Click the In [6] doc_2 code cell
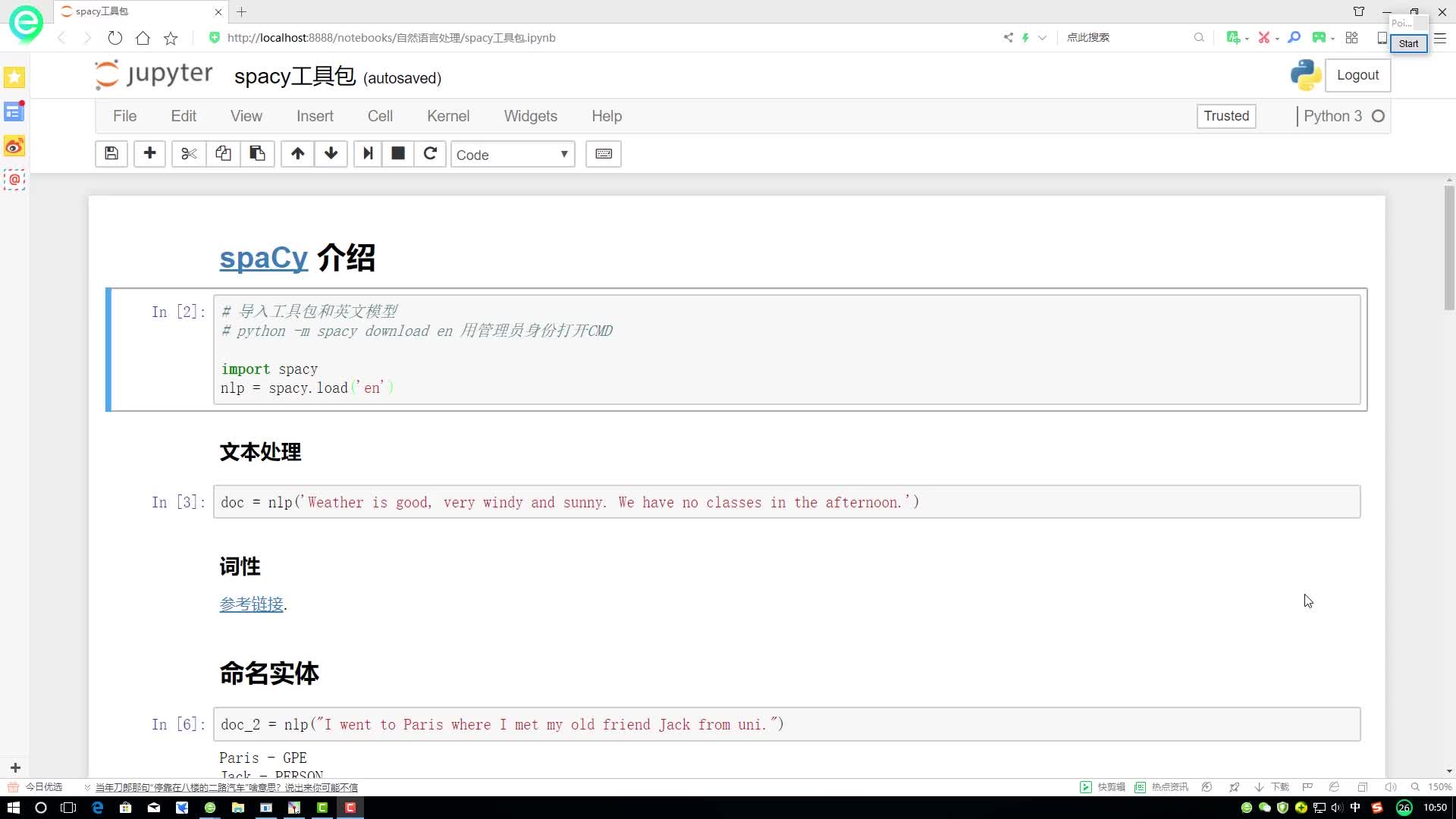Viewport: 1456px width, 819px height. coord(786,724)
